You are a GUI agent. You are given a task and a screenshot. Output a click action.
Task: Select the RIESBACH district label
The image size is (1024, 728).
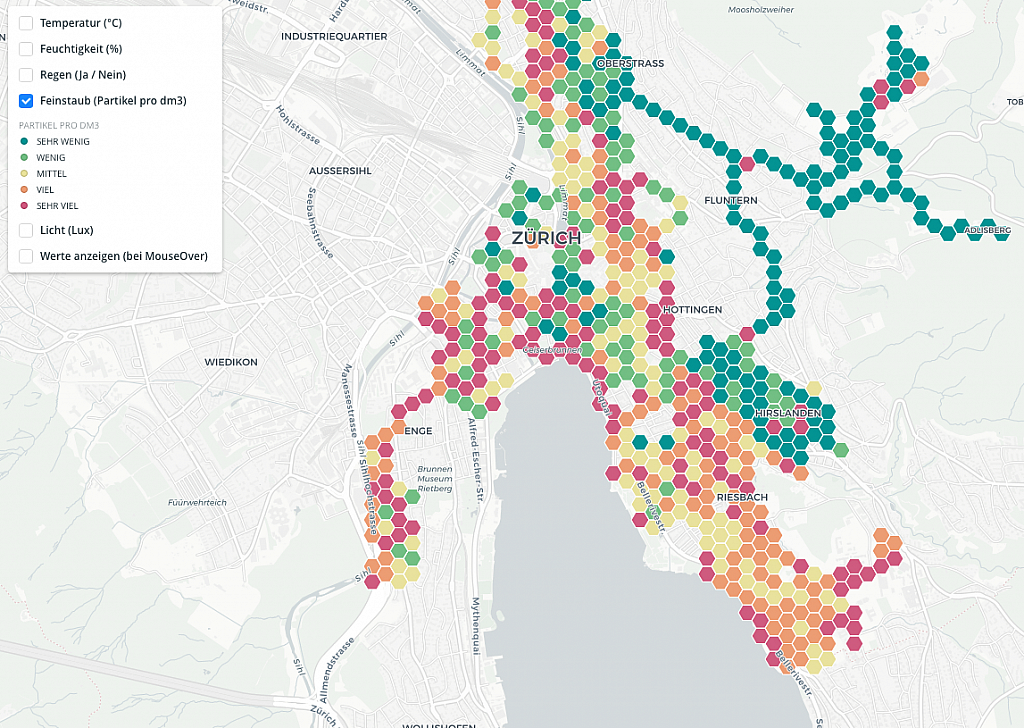741,497
